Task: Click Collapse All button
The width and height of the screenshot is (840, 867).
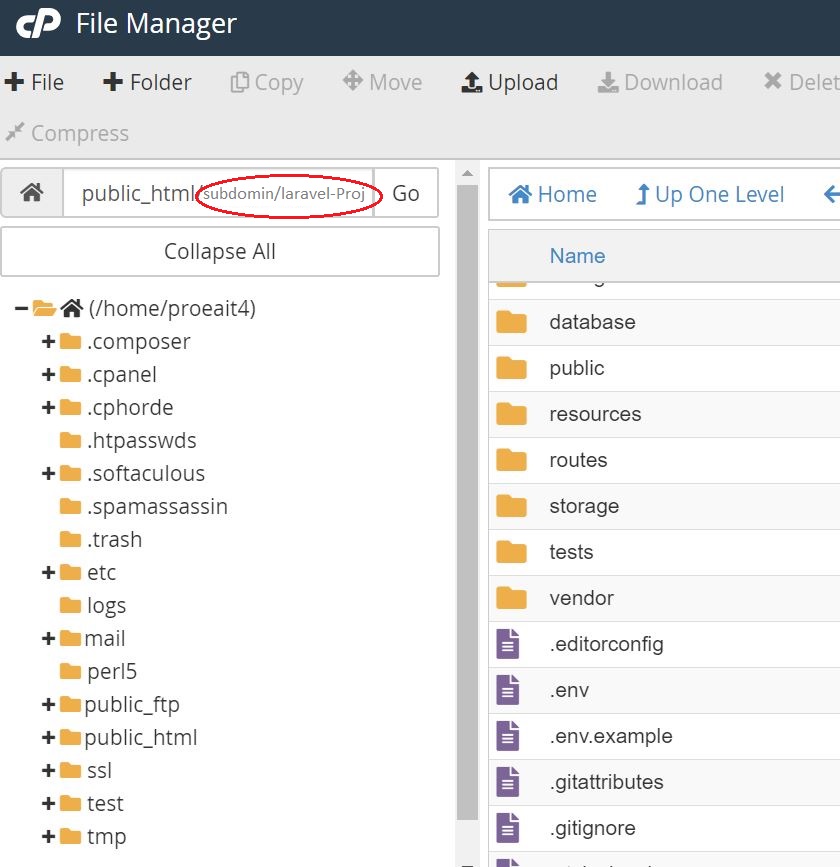Action: click(x=220, y=251)
